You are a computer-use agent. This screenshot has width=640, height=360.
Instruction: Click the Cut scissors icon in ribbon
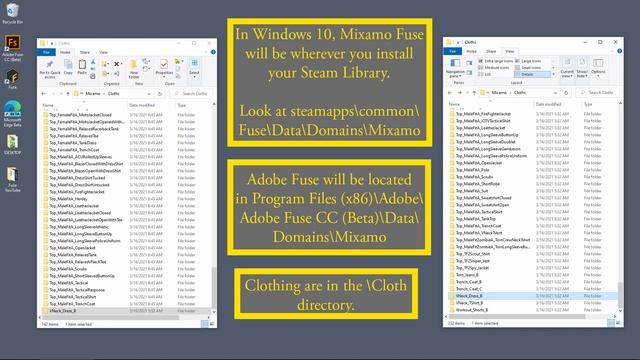[x=93, y=62]
